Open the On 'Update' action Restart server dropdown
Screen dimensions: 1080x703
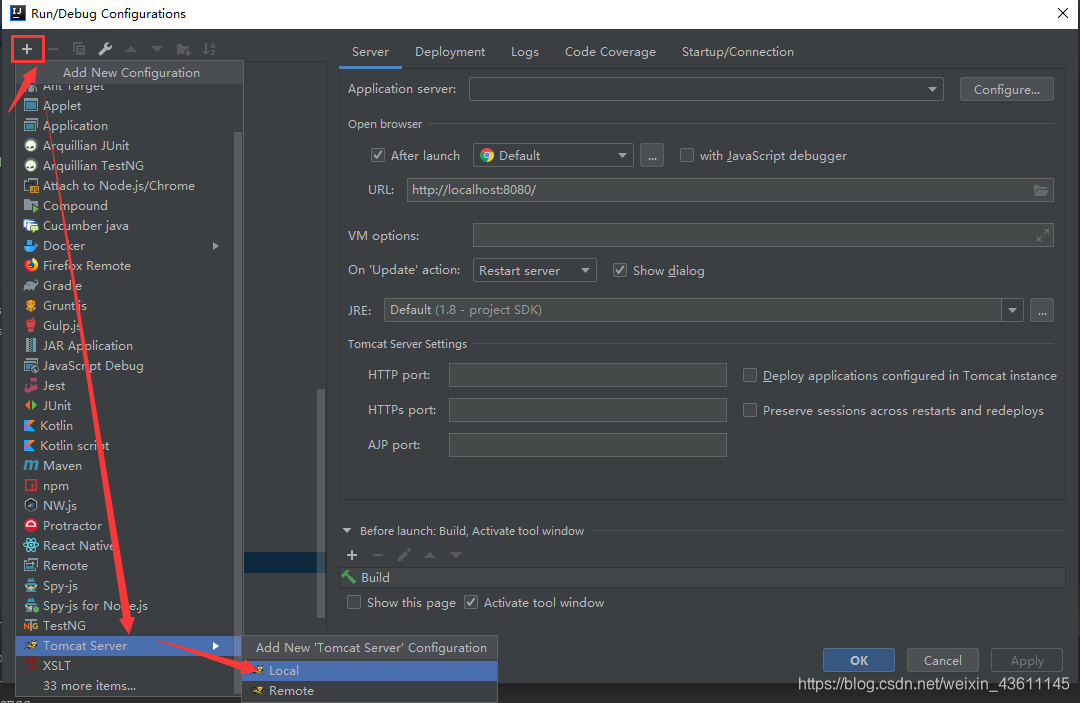(x=534, y=271)
